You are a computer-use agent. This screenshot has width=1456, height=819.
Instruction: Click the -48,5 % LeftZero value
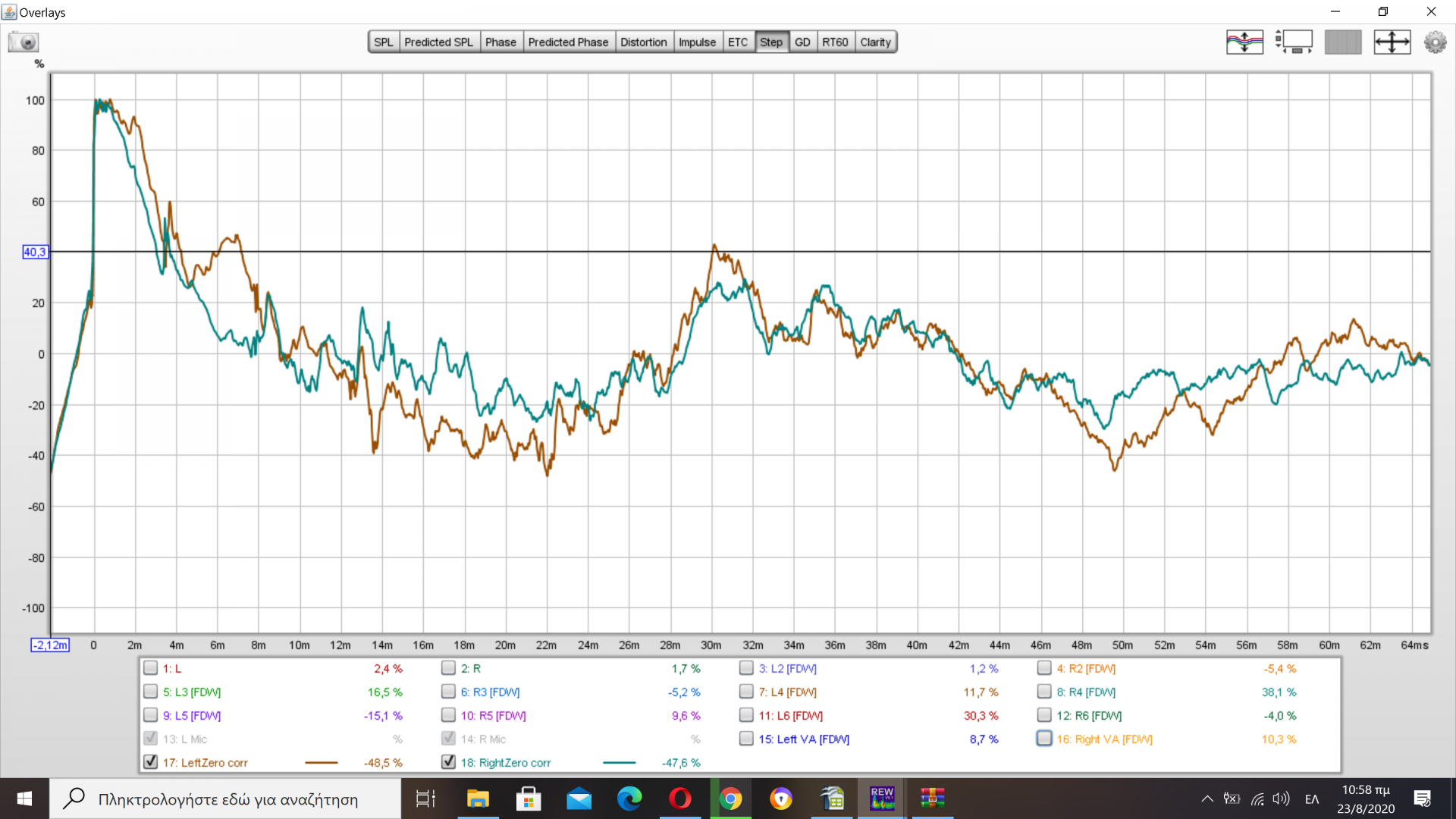coord(383,763)
